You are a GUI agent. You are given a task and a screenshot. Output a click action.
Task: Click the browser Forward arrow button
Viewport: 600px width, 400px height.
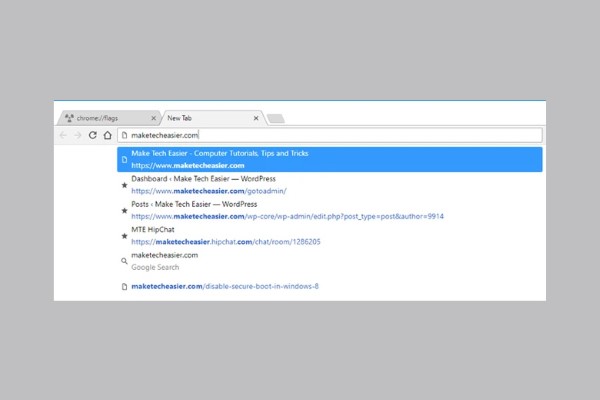(78, 135)
